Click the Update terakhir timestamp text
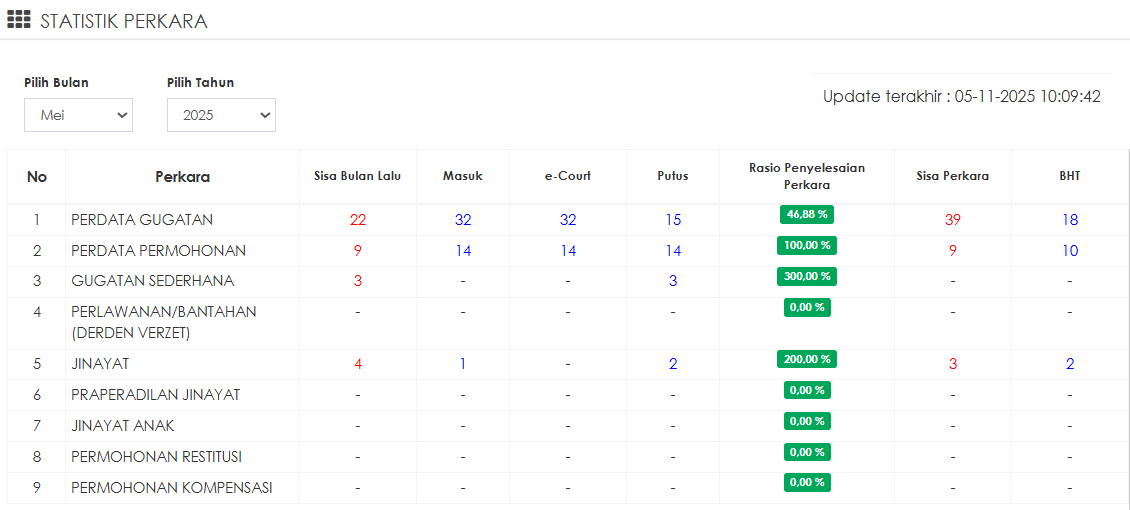 coord(961,97)
